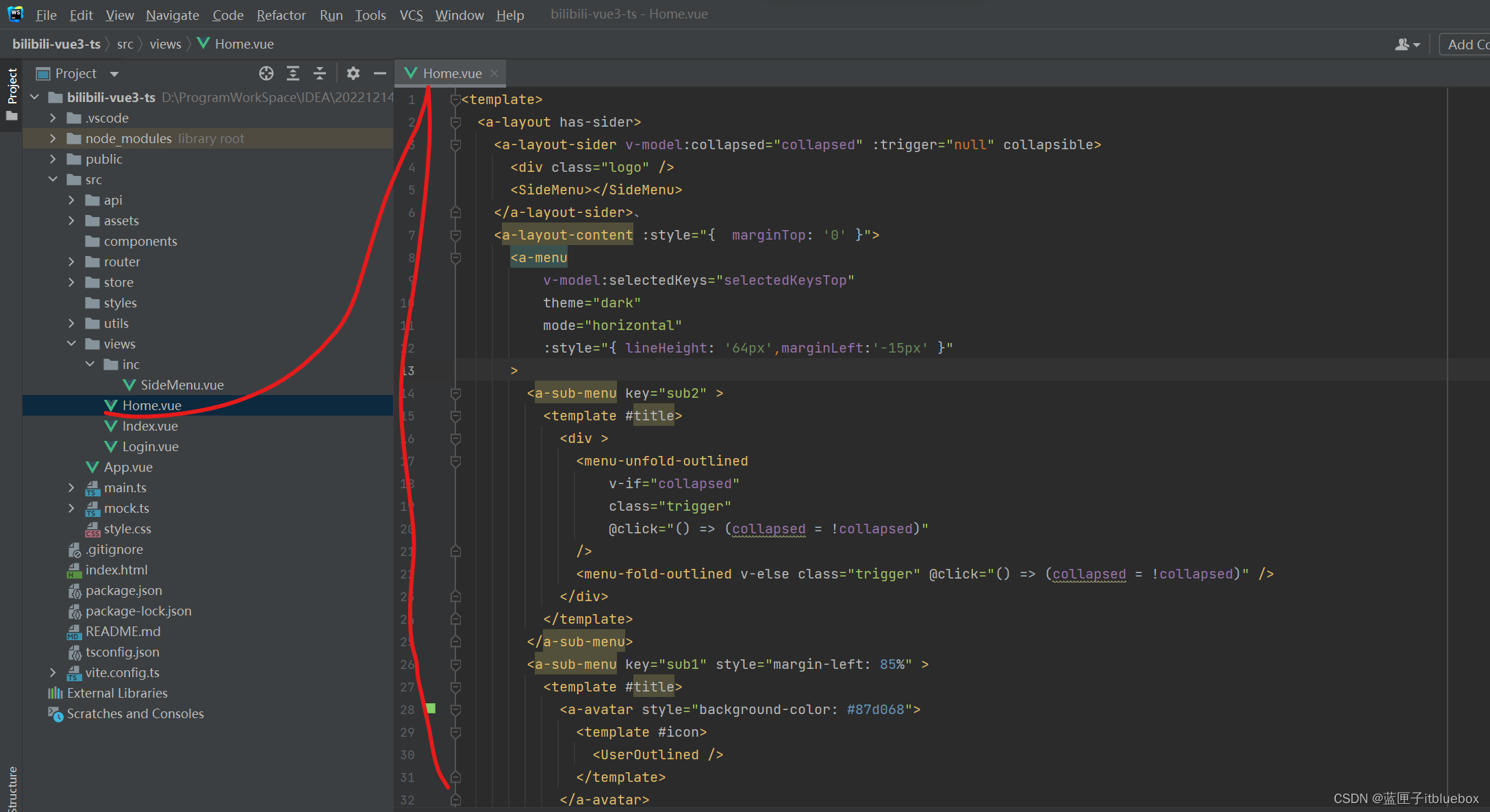1490x812 pixels.
Task: Click green color swatch on line 28 gutter
Action: click(x=431, y=709)
